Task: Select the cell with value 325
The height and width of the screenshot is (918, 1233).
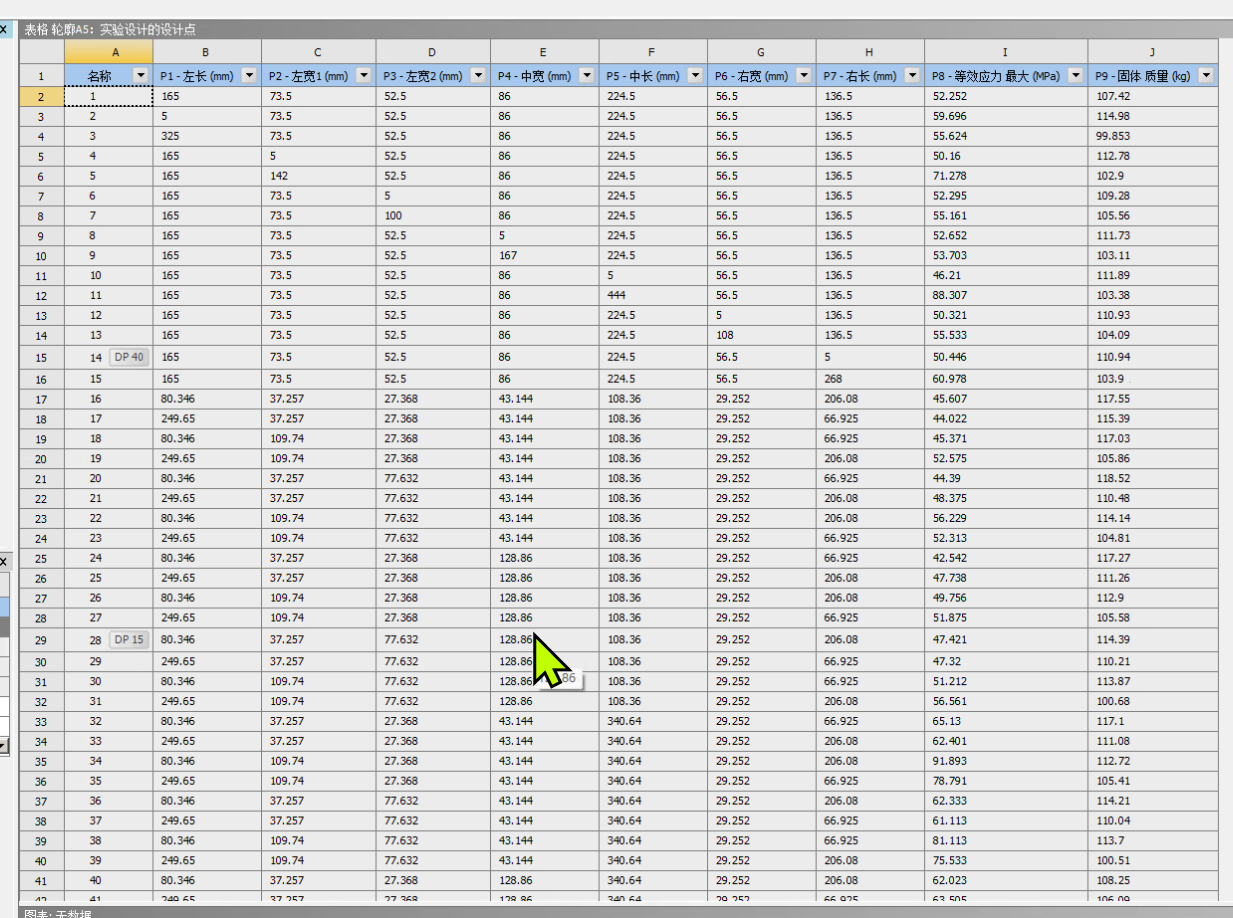Action: pyautogui.click(x=207, y=136)
